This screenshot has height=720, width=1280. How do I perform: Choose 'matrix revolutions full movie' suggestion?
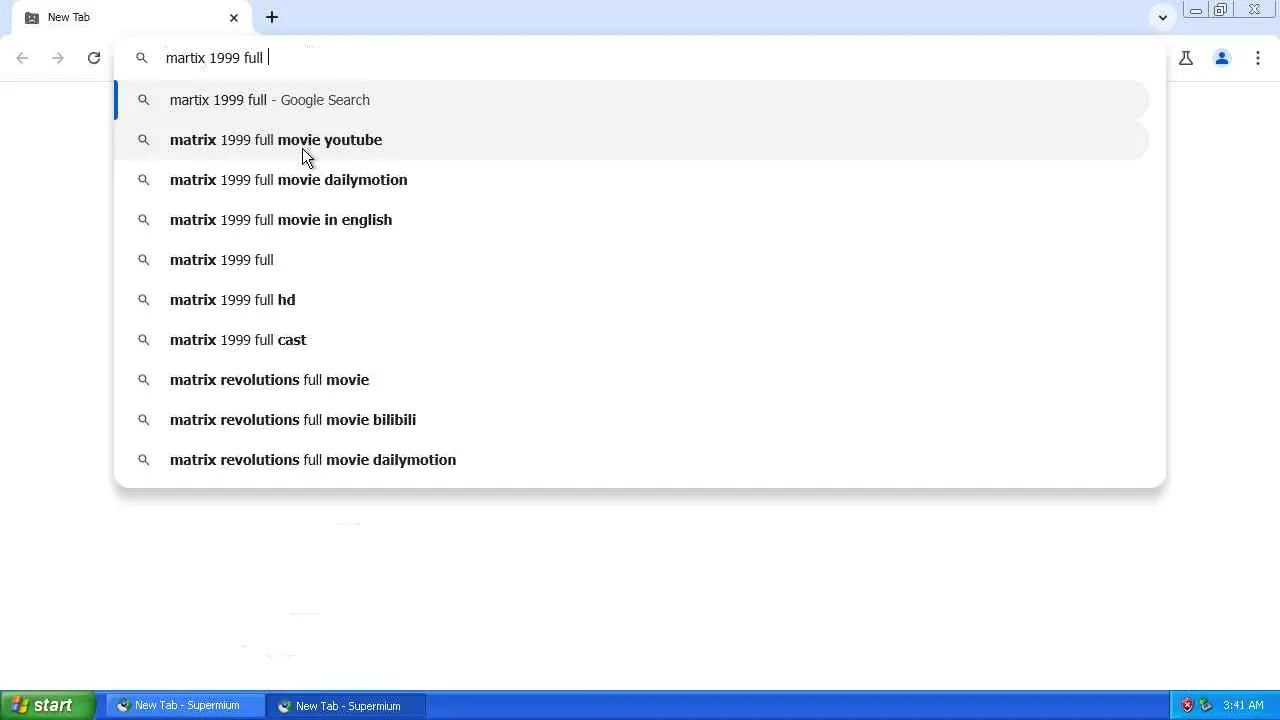click(x=632, y=380)
